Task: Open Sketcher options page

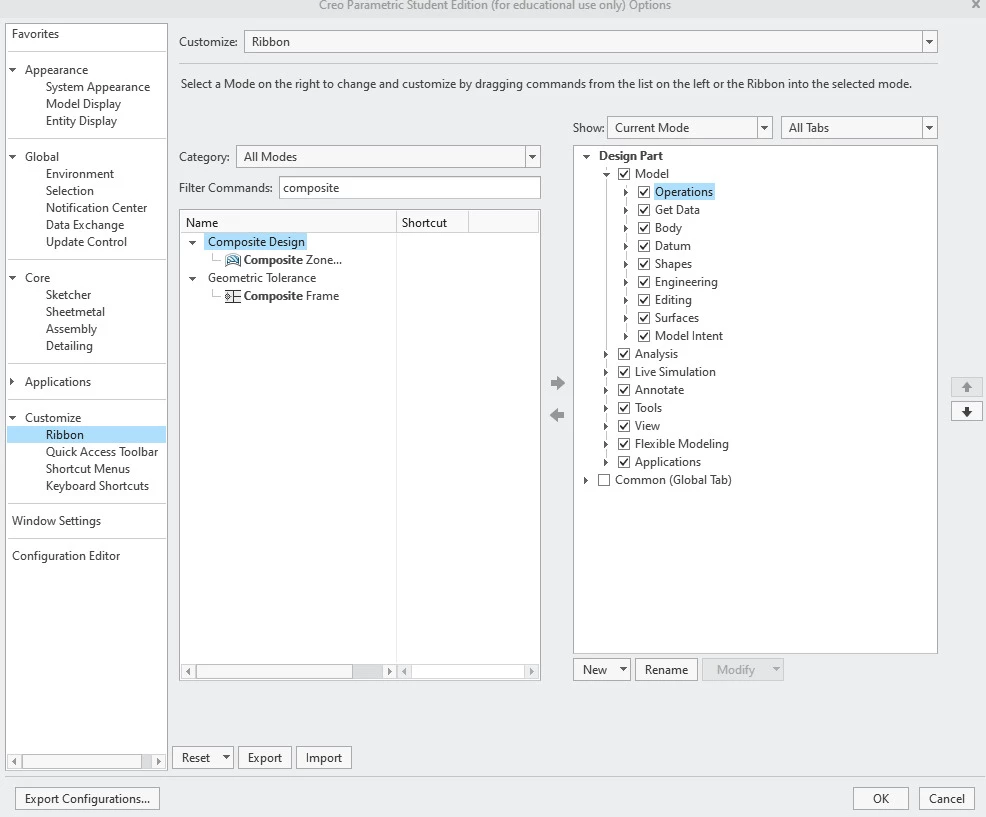Action: coord(68,294)
